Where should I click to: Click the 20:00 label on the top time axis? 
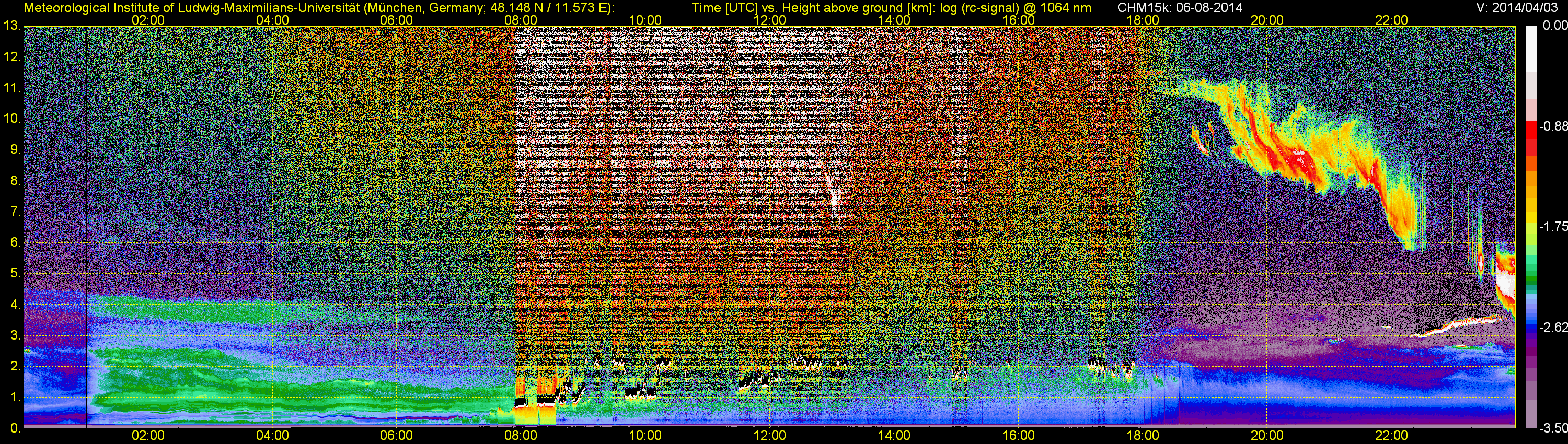[x=1267, y=20]
